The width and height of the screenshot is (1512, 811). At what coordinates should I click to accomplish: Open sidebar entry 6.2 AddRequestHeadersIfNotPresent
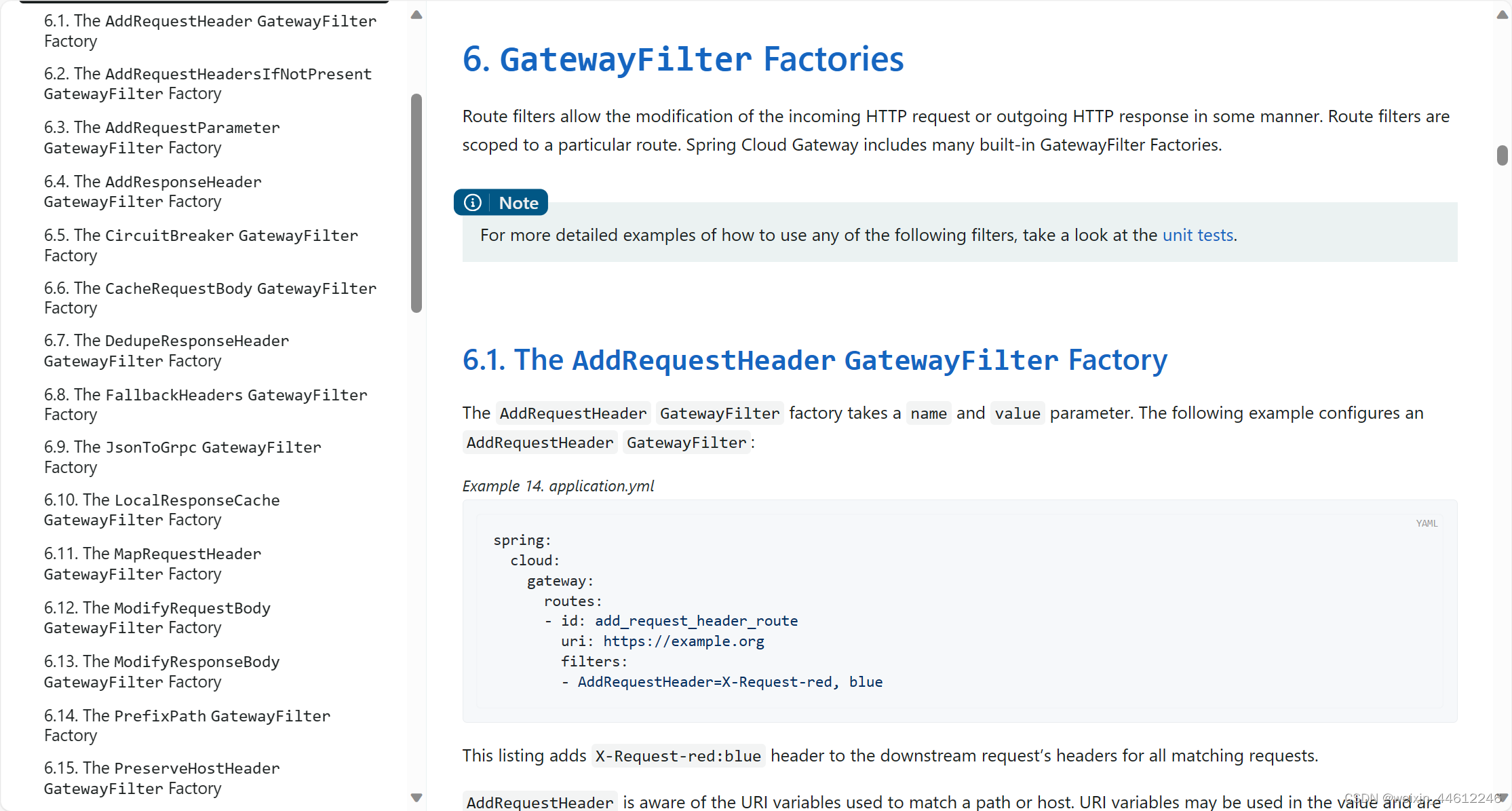point(208,83)
